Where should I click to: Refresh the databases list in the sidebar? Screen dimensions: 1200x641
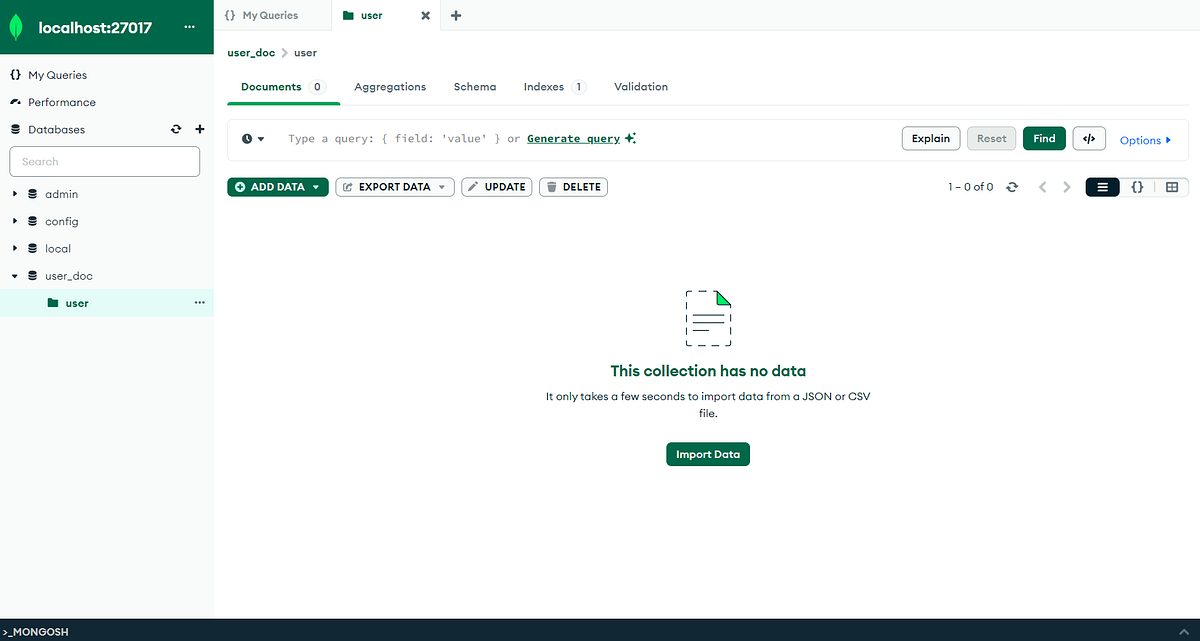coord(176,129)
